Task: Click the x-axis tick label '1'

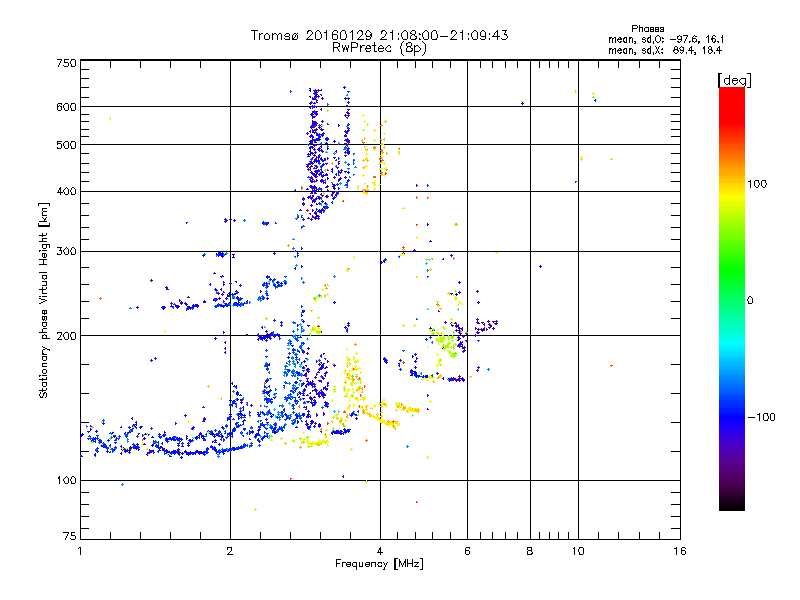Action: pyautogui.click(x=80, y=551)
